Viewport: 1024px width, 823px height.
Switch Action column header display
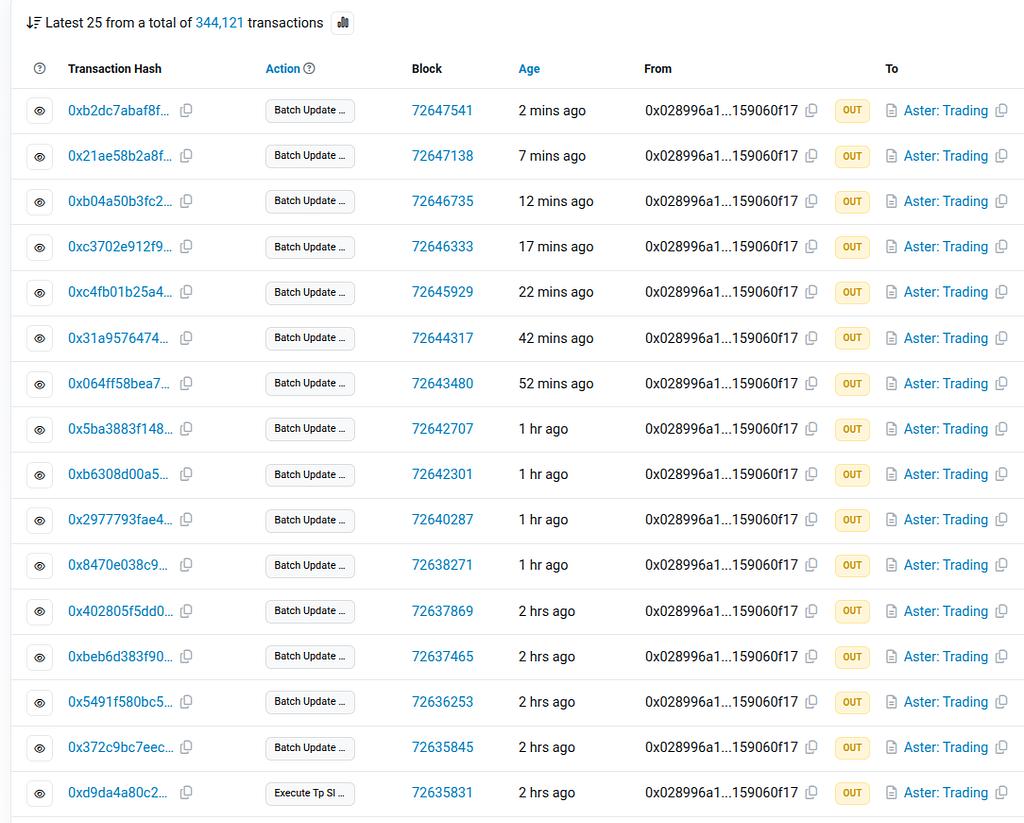coord(282,69)
